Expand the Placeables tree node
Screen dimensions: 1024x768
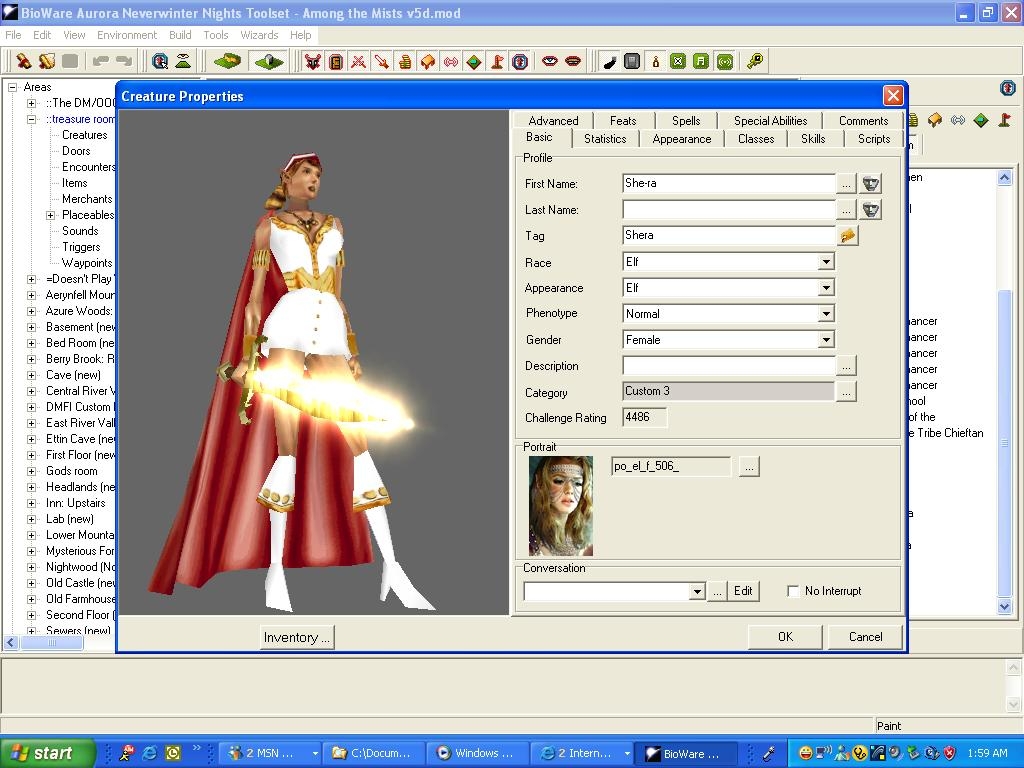tap(51, 215)
